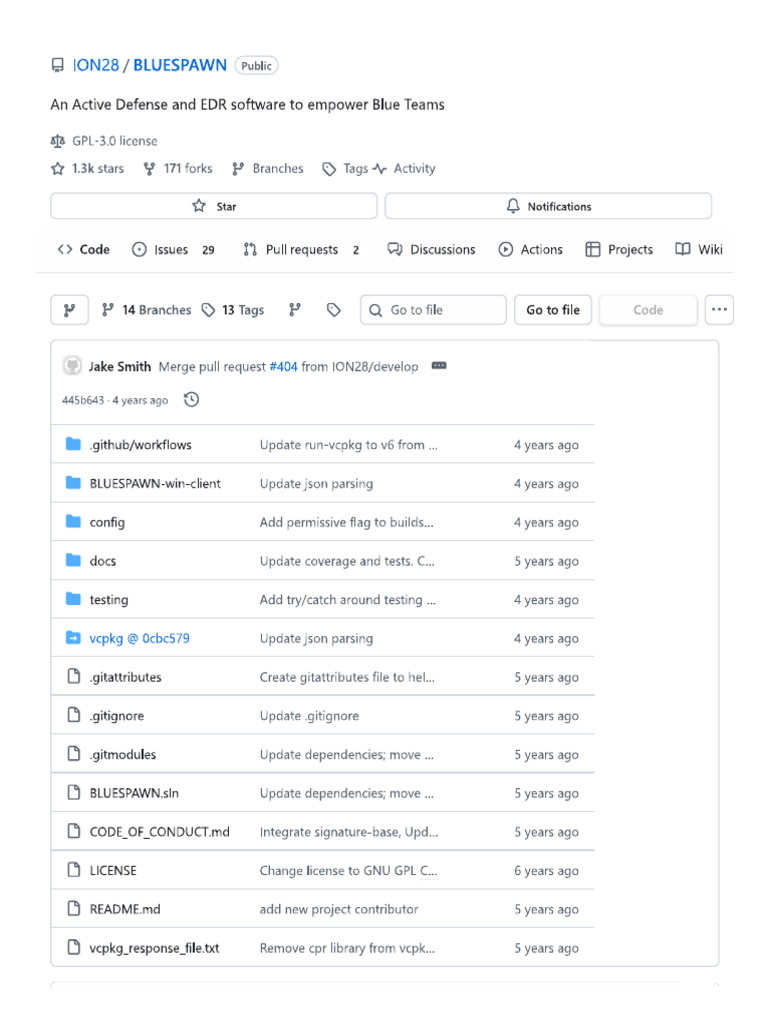Open the BLUESPAWN repository name link
Viewport: 768px width, 1024px height.
pyautogui.click(x=180, y=65)
